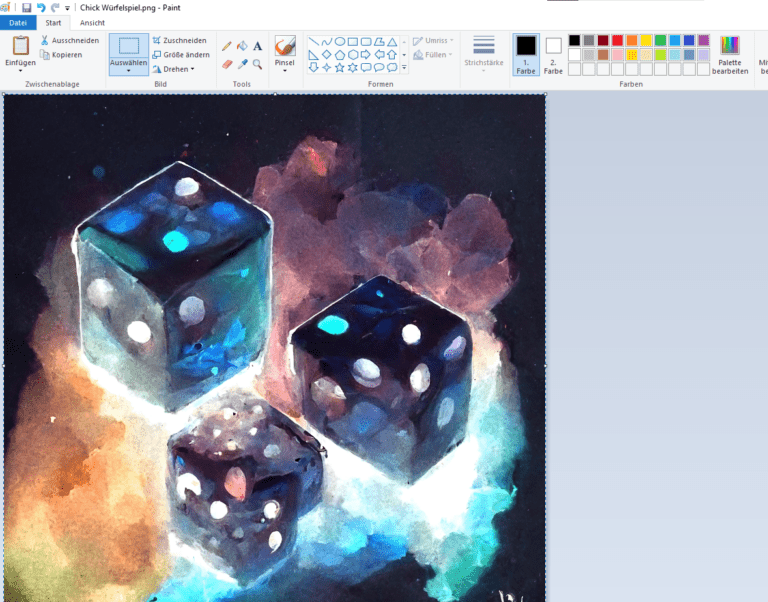This screenshot has width=768, height=602.
Task: Select the Pencil tool
Action: (x=227, y=46)
